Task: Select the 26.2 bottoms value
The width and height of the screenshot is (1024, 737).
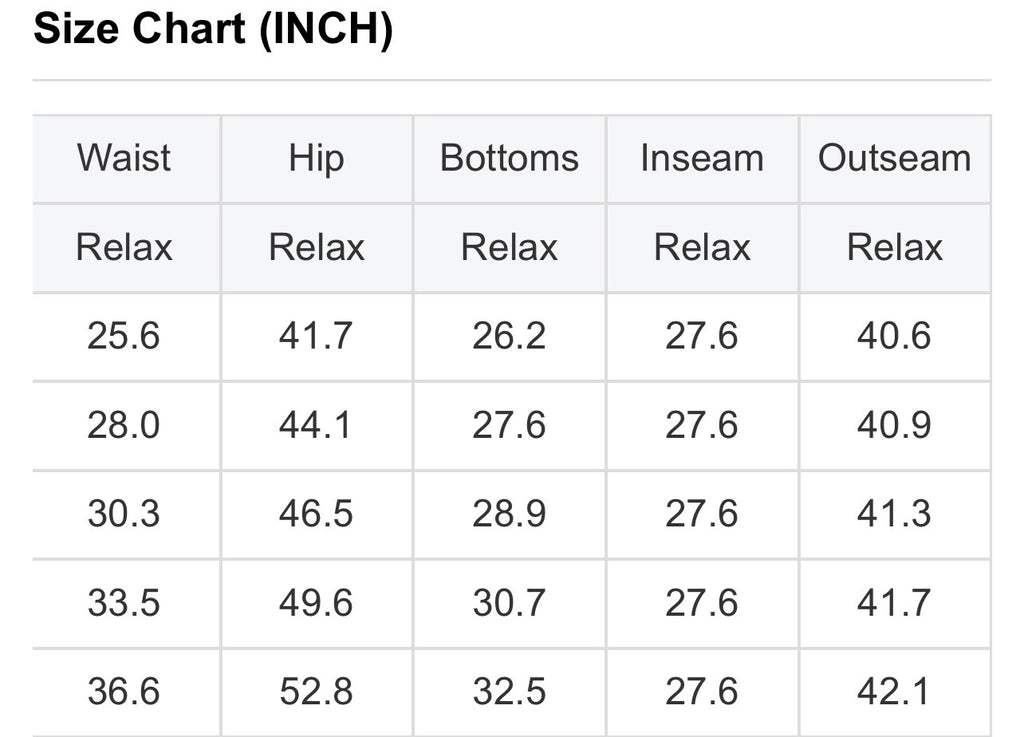Action: (x=509, y=336)
